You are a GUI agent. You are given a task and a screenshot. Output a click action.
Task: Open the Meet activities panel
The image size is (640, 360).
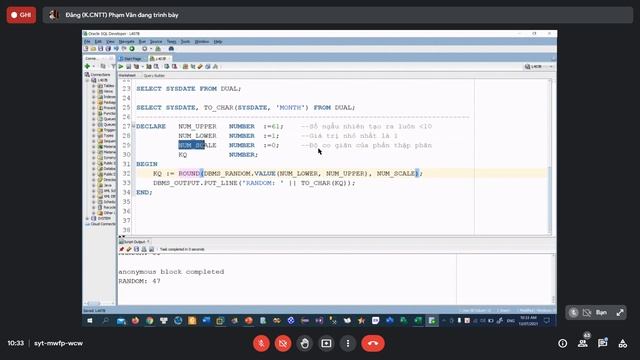point(622,344)
